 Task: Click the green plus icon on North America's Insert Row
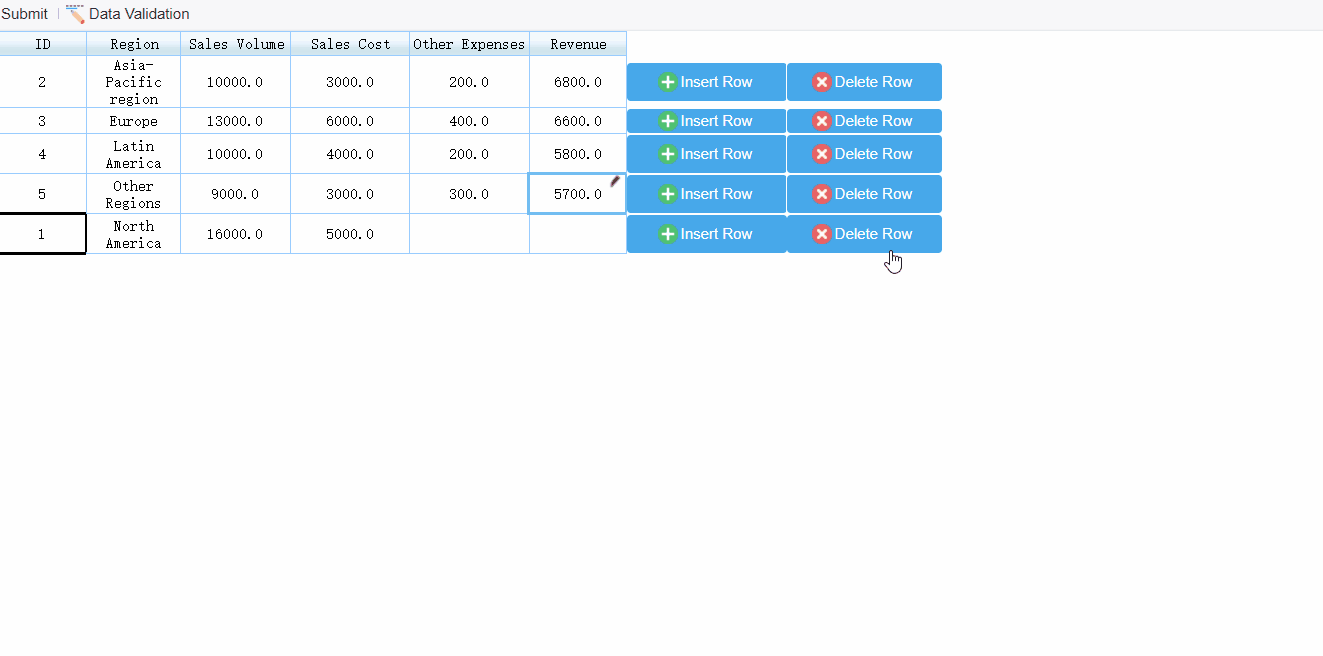click(x=667, y=234)
